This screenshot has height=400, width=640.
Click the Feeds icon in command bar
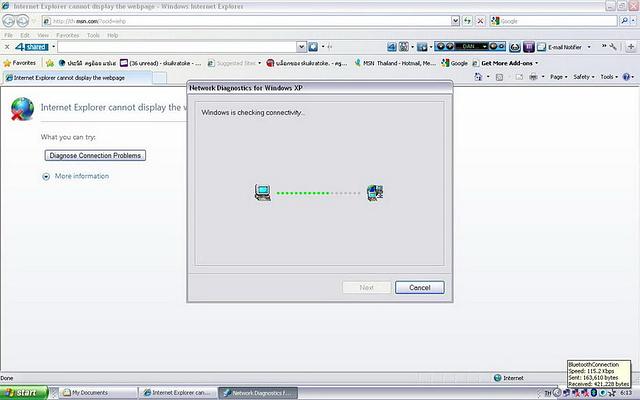tap(499, 77)
